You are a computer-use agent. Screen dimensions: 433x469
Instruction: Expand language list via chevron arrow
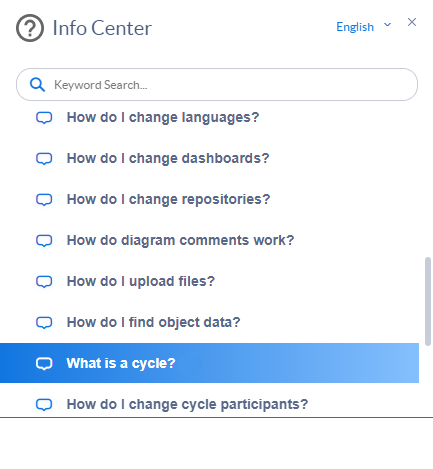click(387, 25)
